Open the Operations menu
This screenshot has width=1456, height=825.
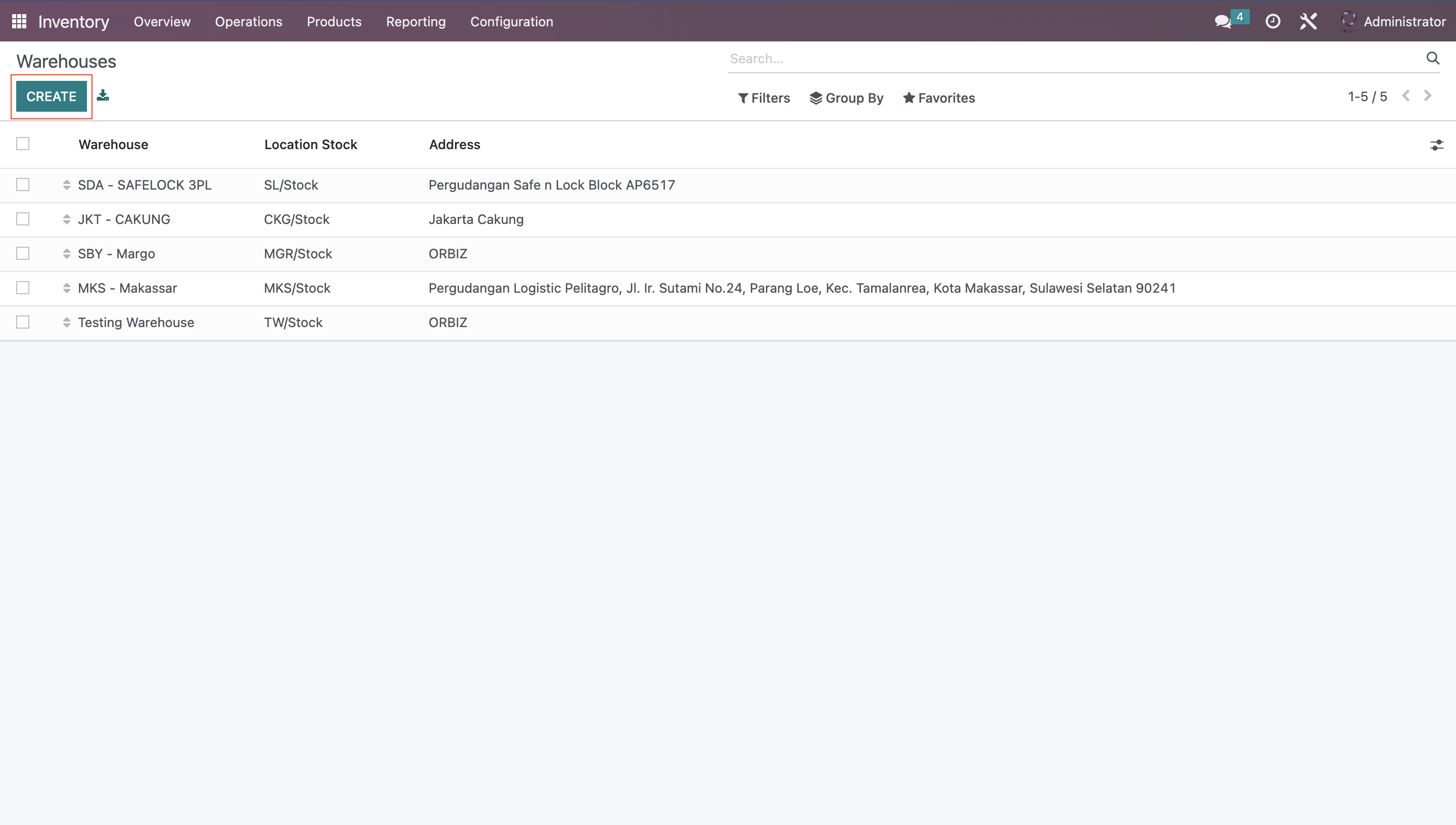click(x=248, y=21)
